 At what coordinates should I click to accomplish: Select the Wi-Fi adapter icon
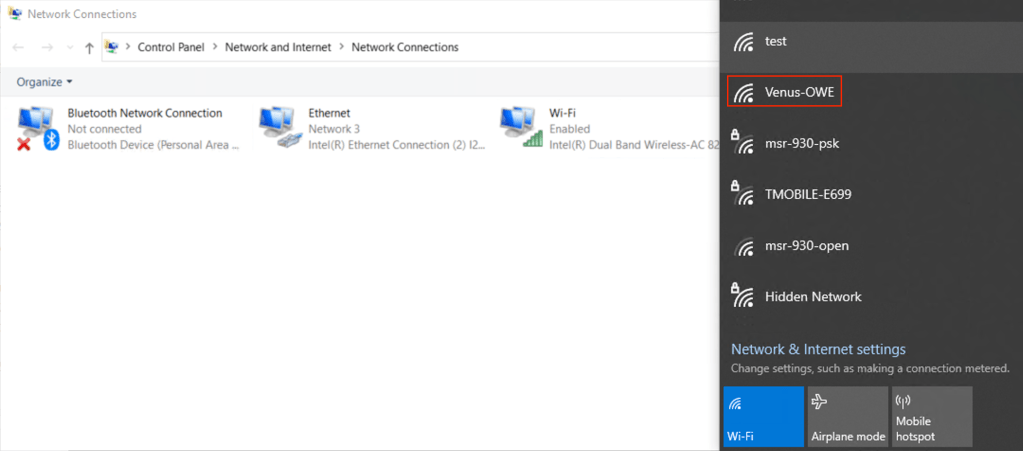[x=520, y=129]
